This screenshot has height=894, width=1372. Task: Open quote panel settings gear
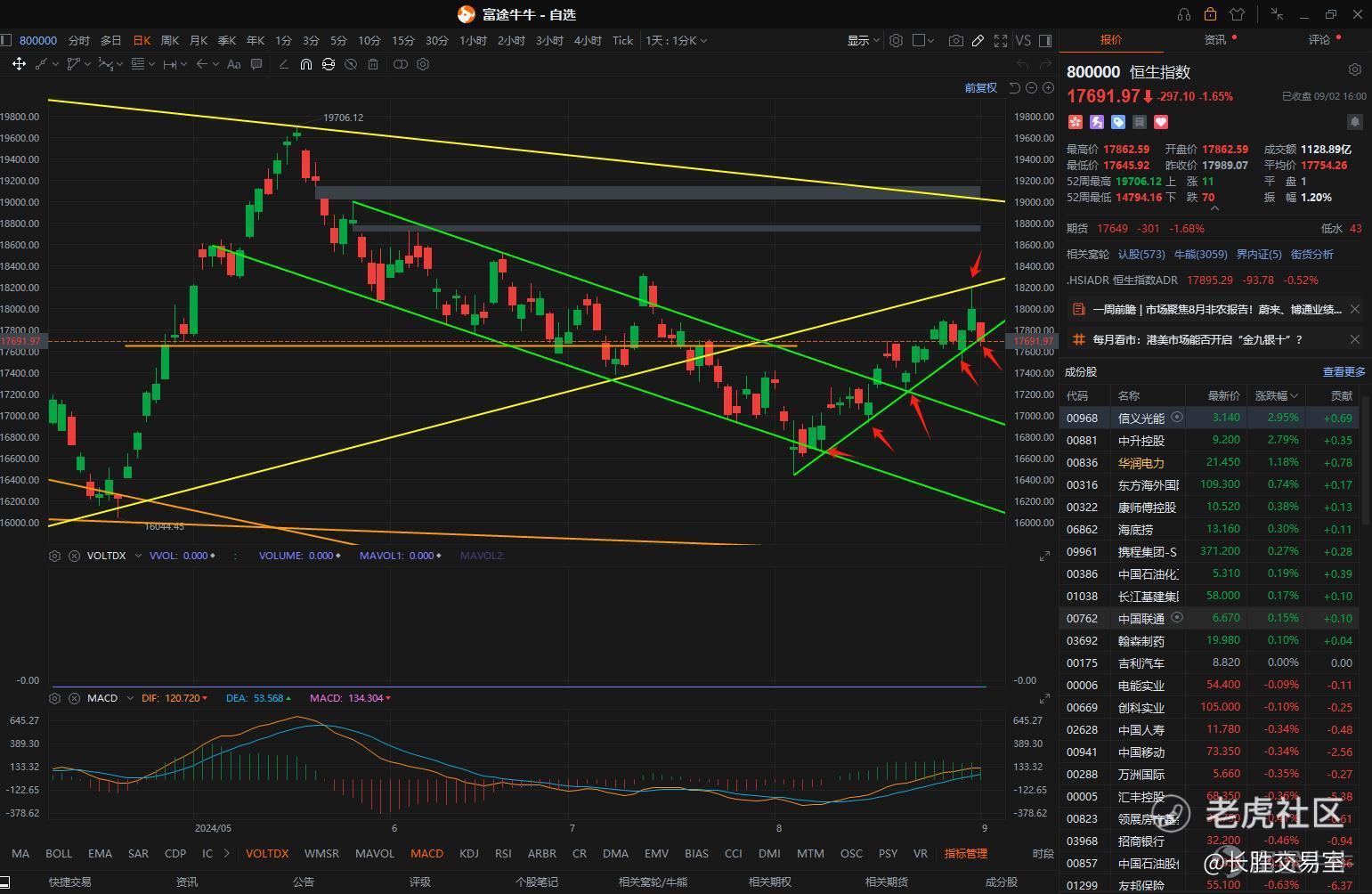[x=1355, y=69]
